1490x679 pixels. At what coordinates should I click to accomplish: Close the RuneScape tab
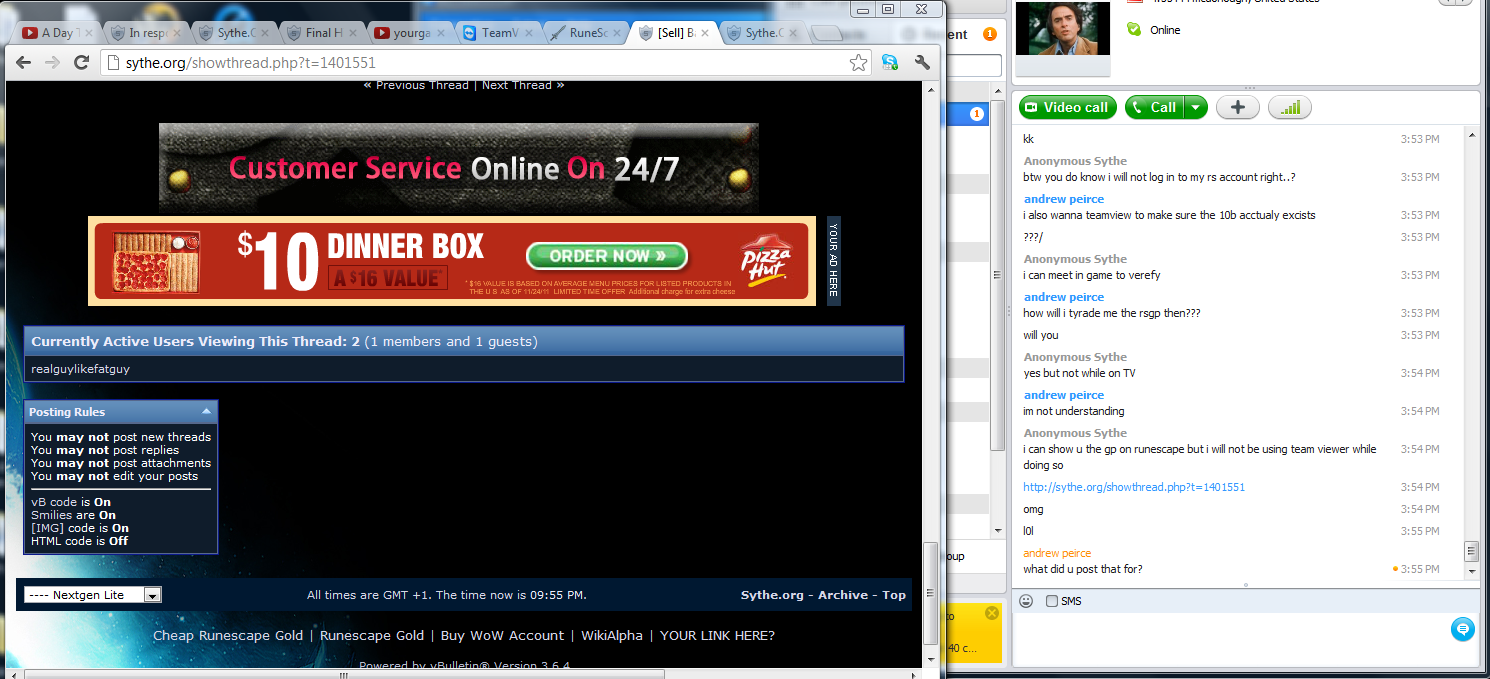click(618, 33)
